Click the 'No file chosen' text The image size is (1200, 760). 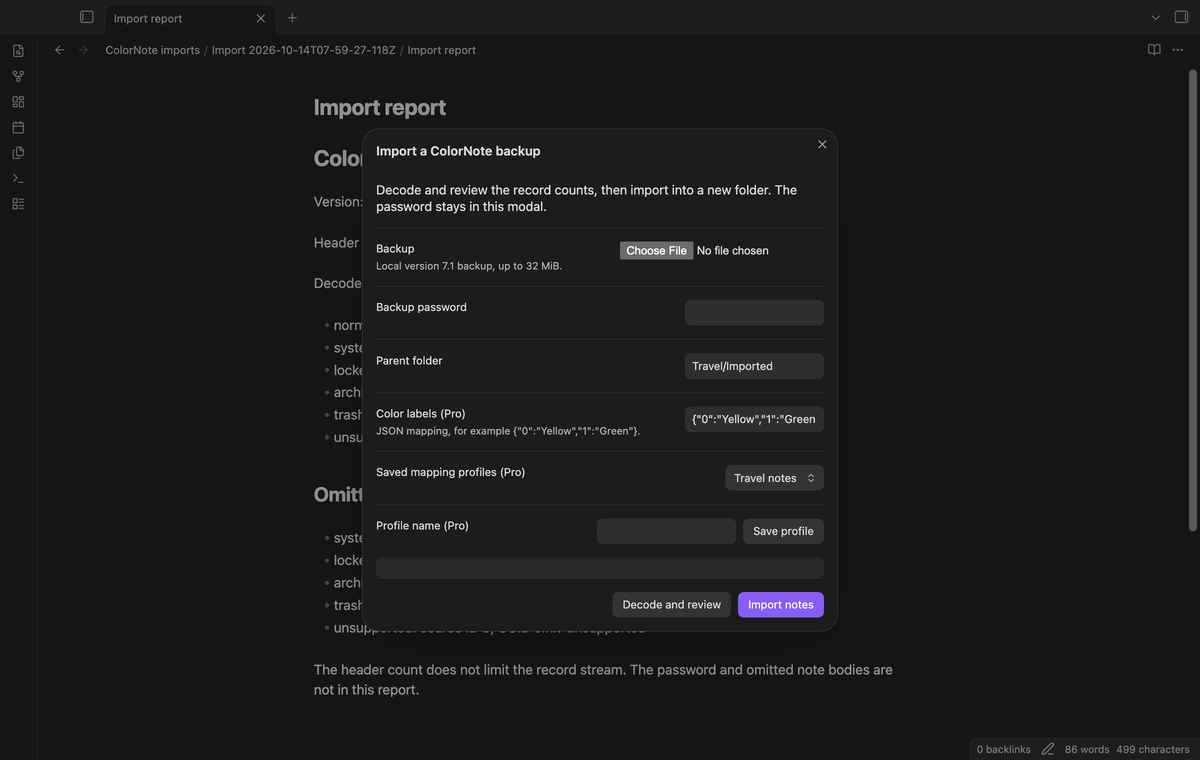pyautogui.click(x=733, y=251)
